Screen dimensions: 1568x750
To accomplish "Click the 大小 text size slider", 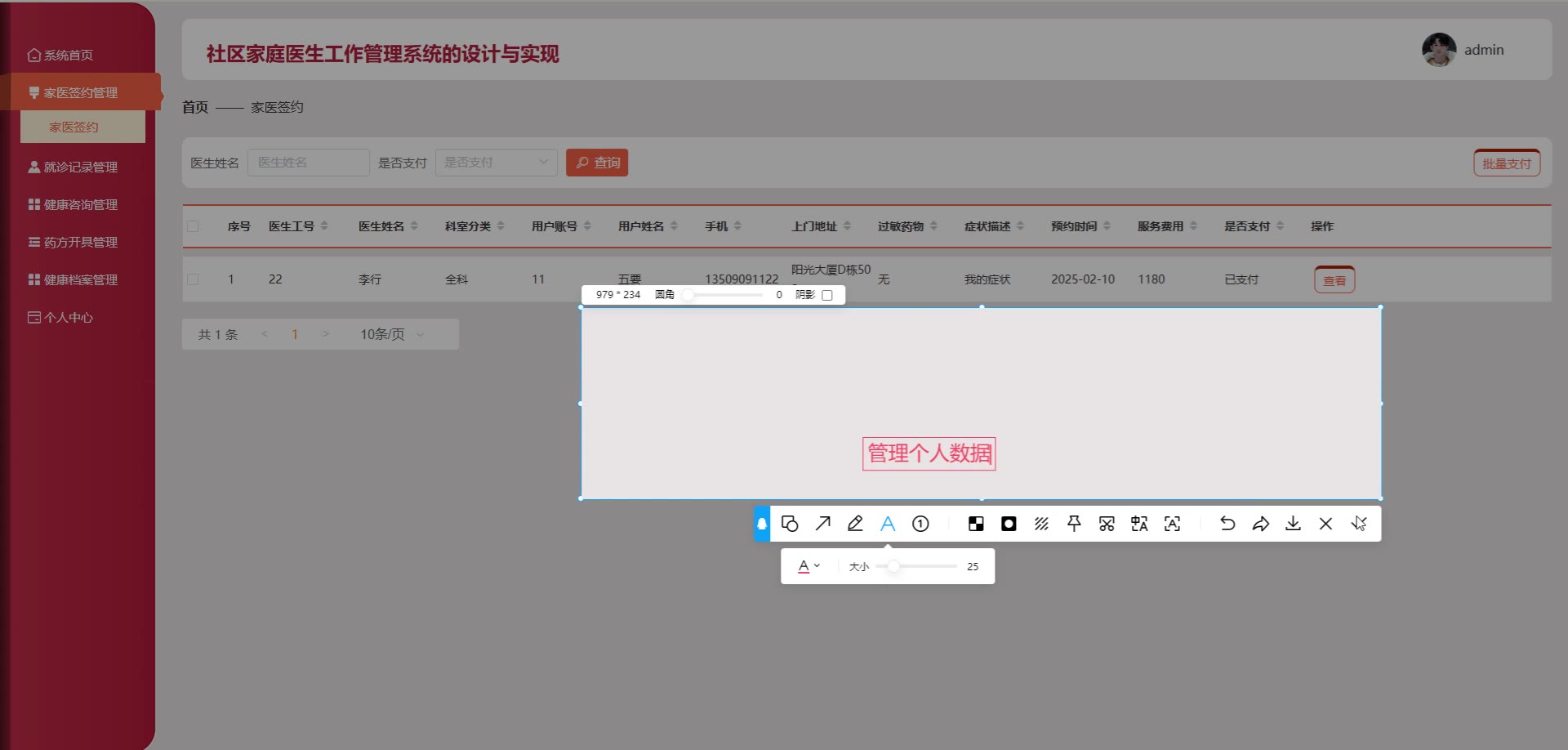I will coord(917,566).
